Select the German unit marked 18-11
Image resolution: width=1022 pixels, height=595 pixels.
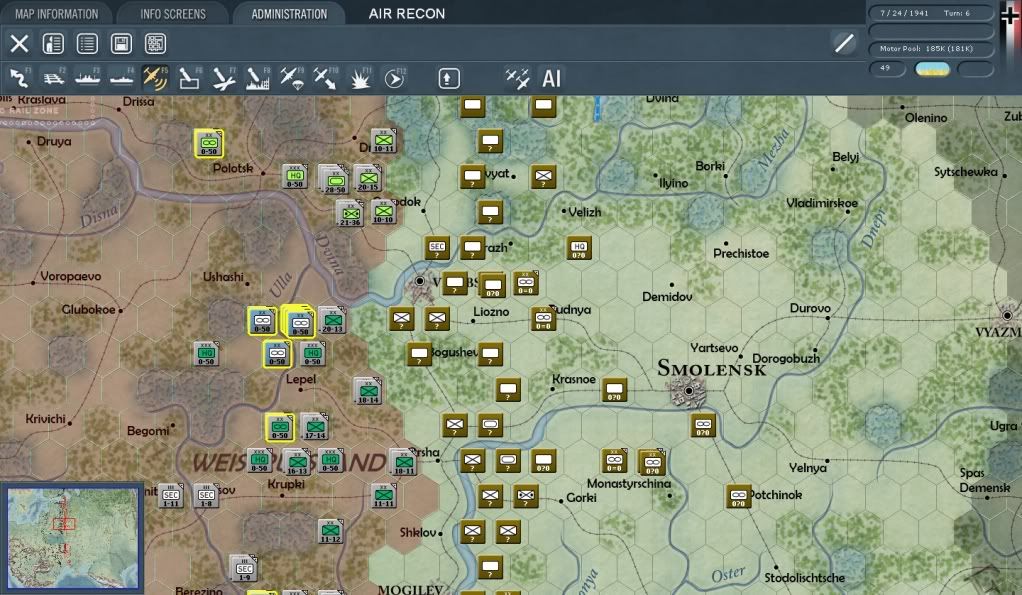pyautogui.click(x=403, y=462)
